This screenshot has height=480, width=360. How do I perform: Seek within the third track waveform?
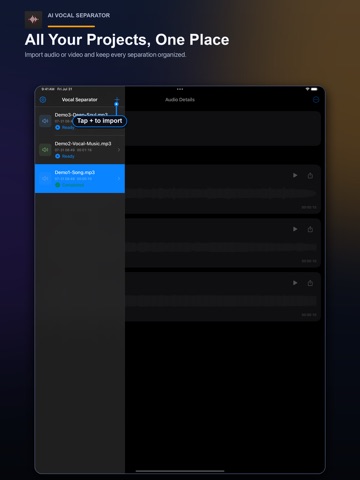pyautogui.click(x=221, y=301)
